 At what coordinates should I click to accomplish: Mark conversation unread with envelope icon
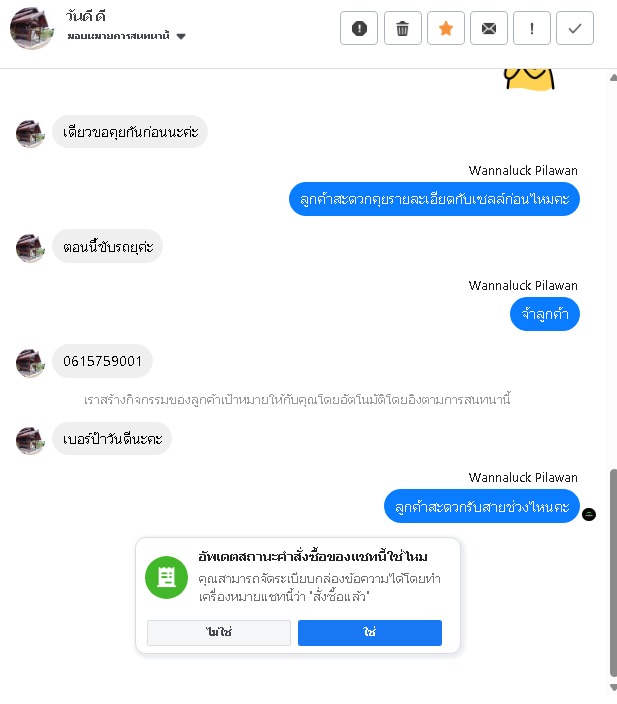click(489, 28)
